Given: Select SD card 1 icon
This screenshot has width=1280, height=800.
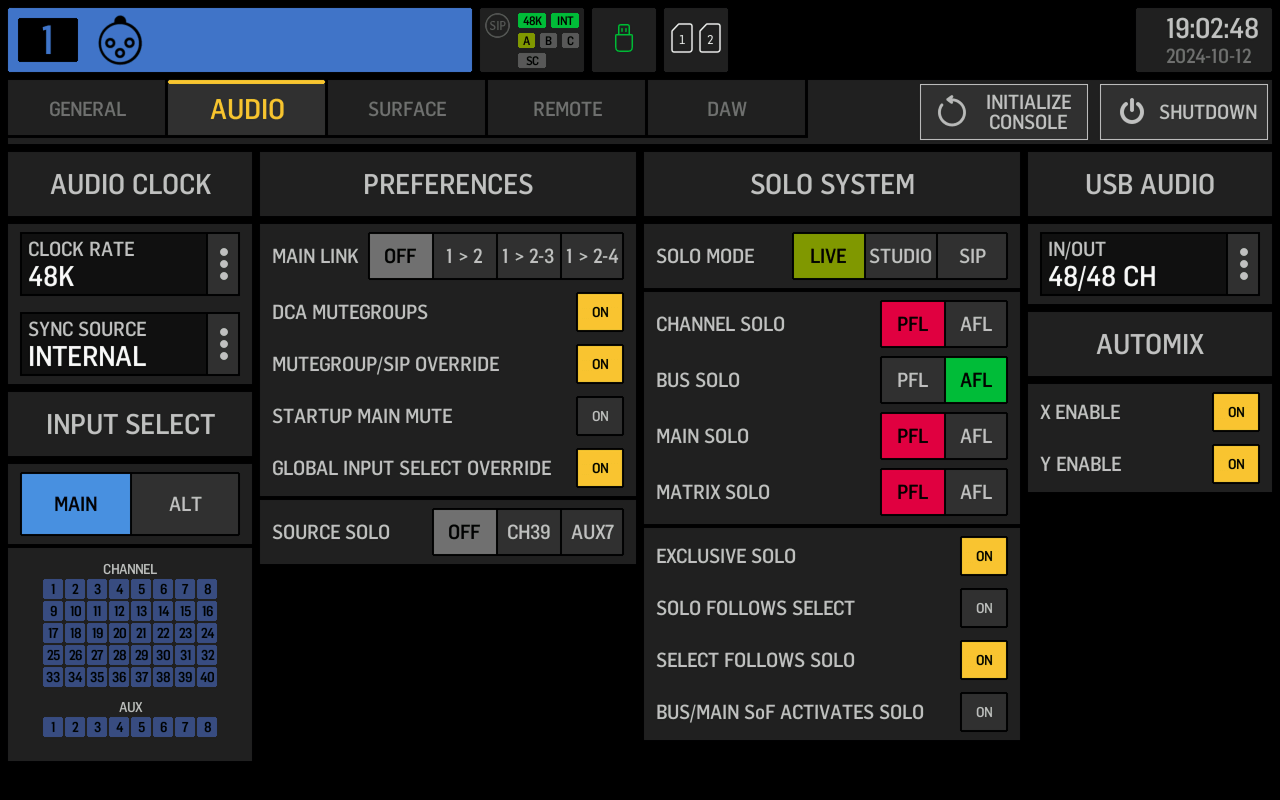Looking at the screenshot, I should pyautogui.click(x=682, y=40).
